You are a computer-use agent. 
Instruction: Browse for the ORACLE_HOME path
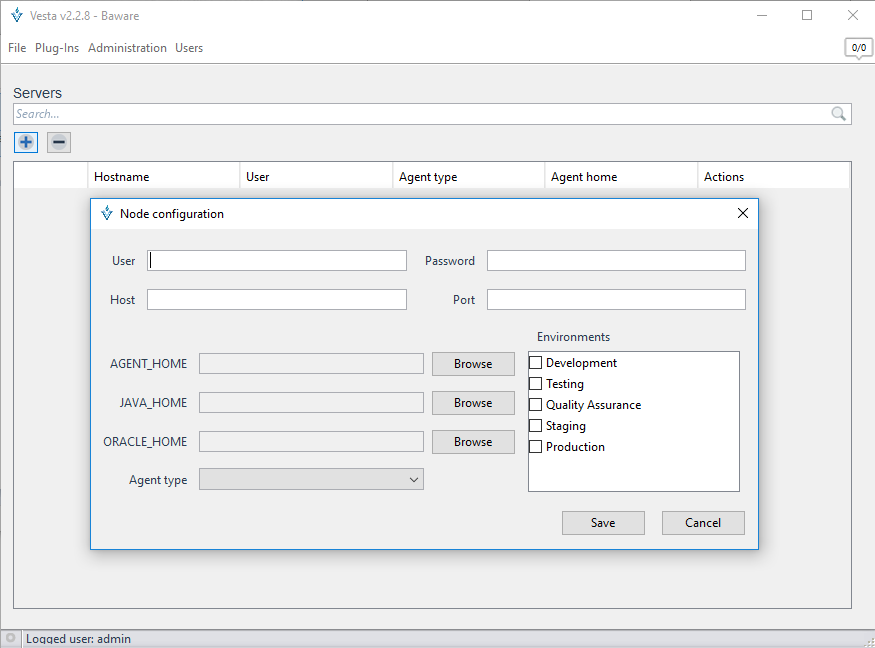coord(473,442)
